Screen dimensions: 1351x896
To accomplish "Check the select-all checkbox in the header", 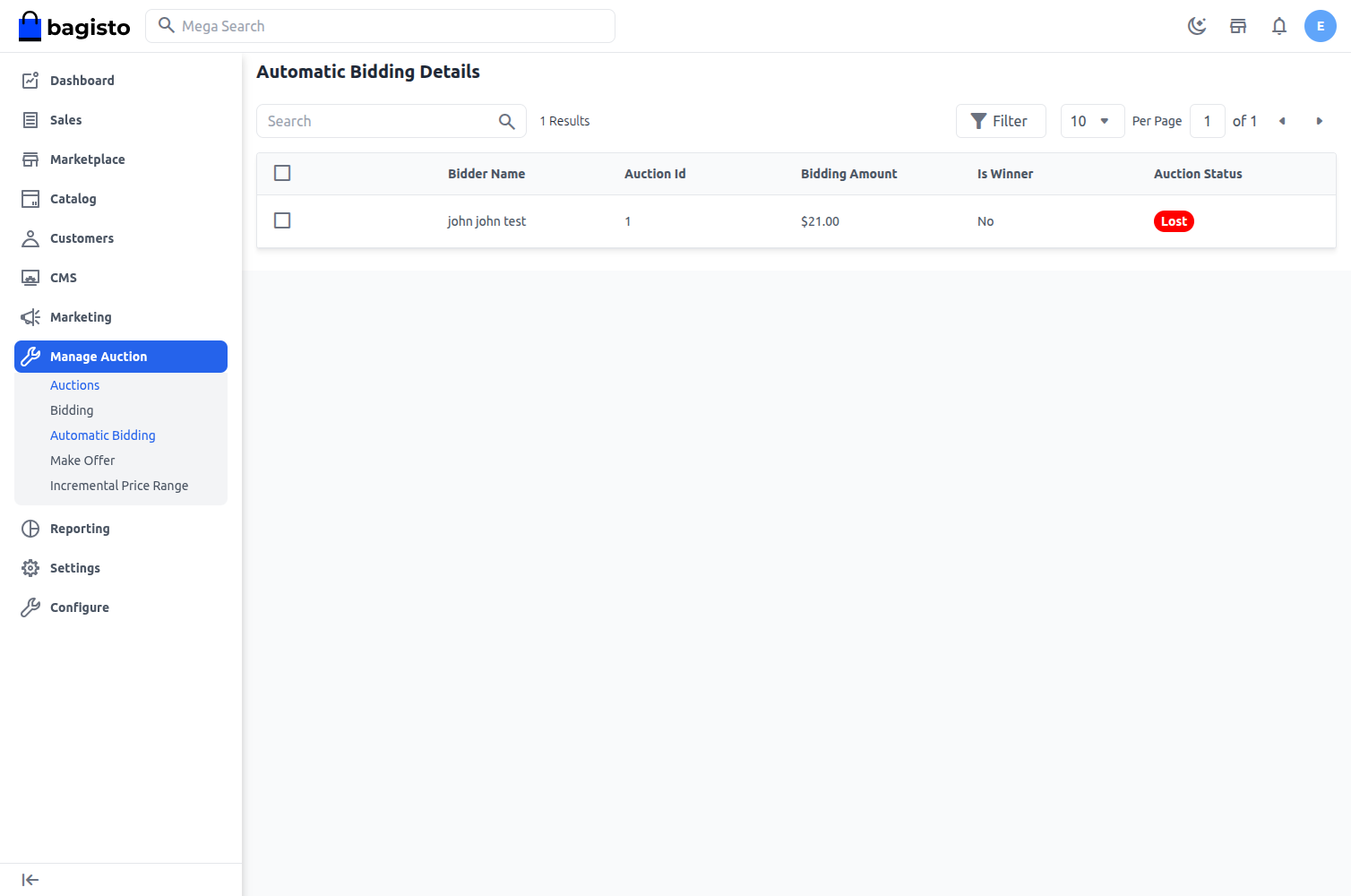I will click(282, 172).
